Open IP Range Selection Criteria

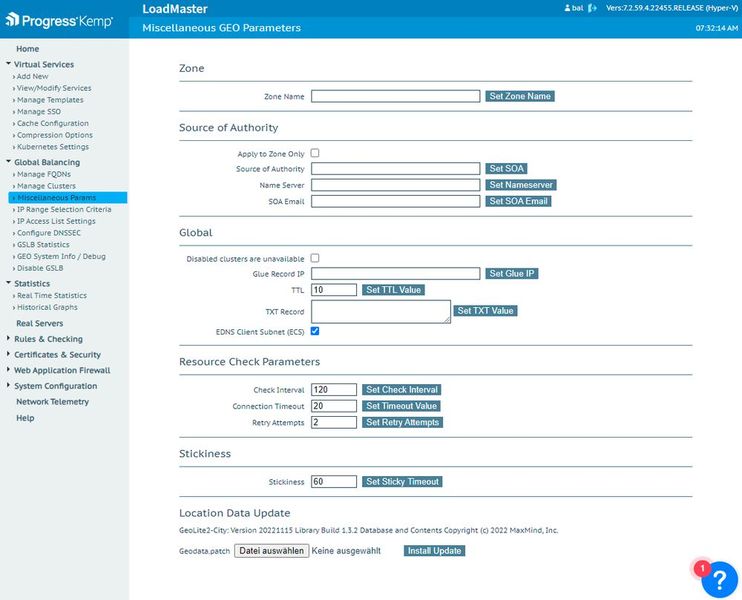pyautogui.click(x=64, y=209)
